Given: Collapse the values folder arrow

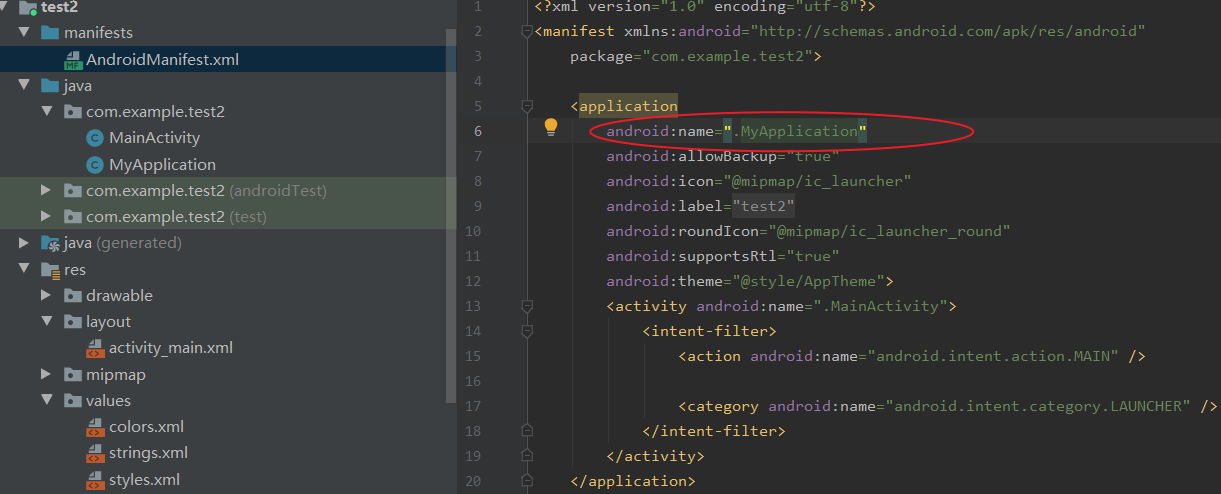Looking at the screenshot, I should pos(46,400).
